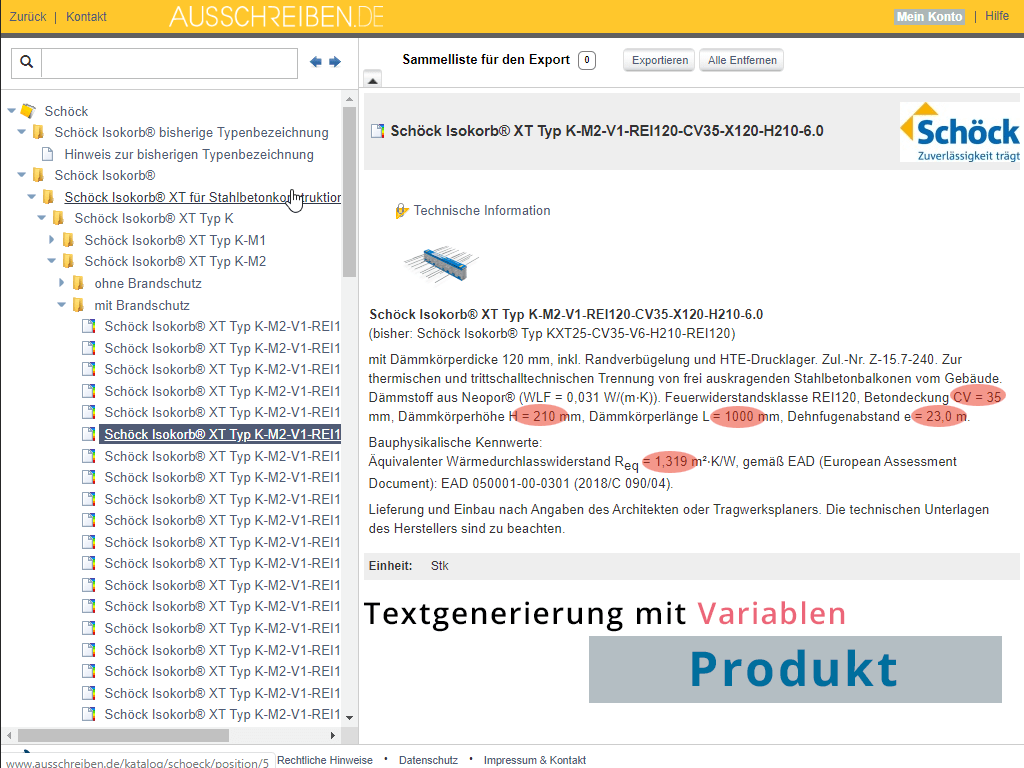Collapse Schöck Isokorb® XT Typ K-M2
This screenshot has width=1024, height=768.
(x=52, y=261)
